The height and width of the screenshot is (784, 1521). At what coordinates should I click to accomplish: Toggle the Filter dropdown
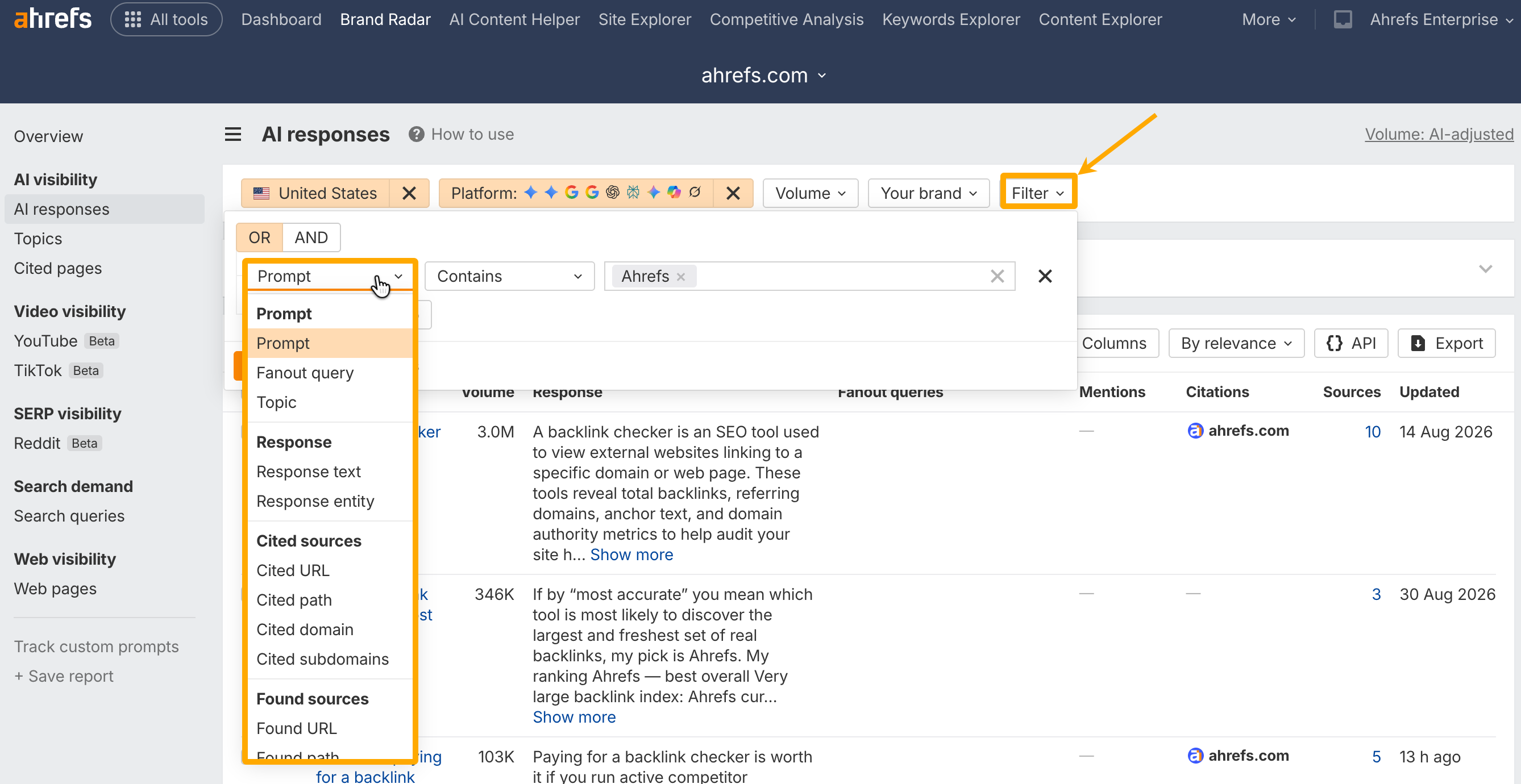1037,193
